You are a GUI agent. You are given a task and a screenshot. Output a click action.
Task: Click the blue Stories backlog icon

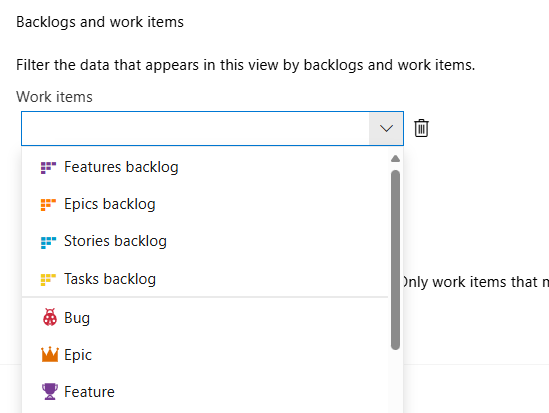tap(48, 242)
